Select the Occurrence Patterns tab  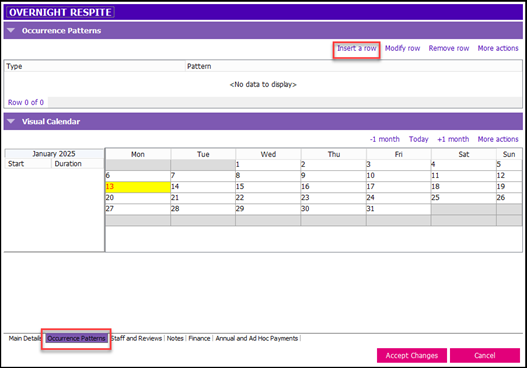(x=76, y=338)
